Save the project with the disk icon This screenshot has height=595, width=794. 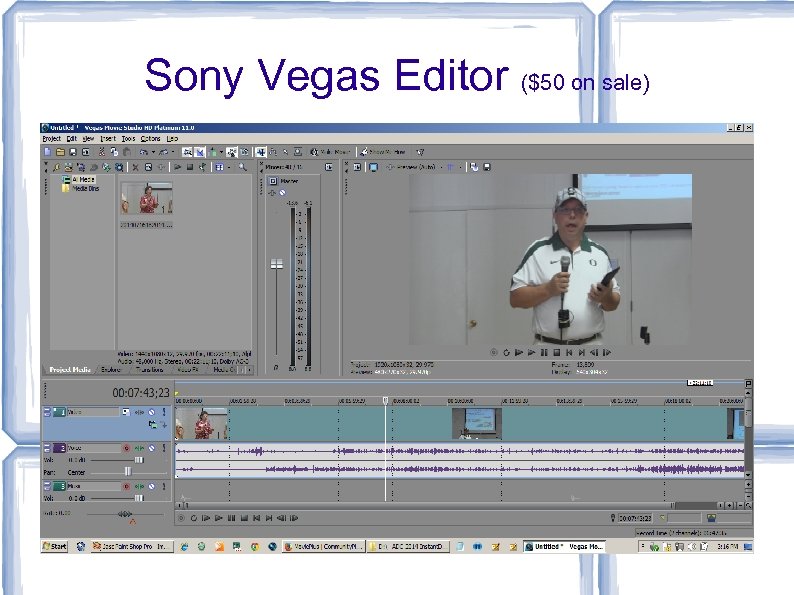[73, 152]
